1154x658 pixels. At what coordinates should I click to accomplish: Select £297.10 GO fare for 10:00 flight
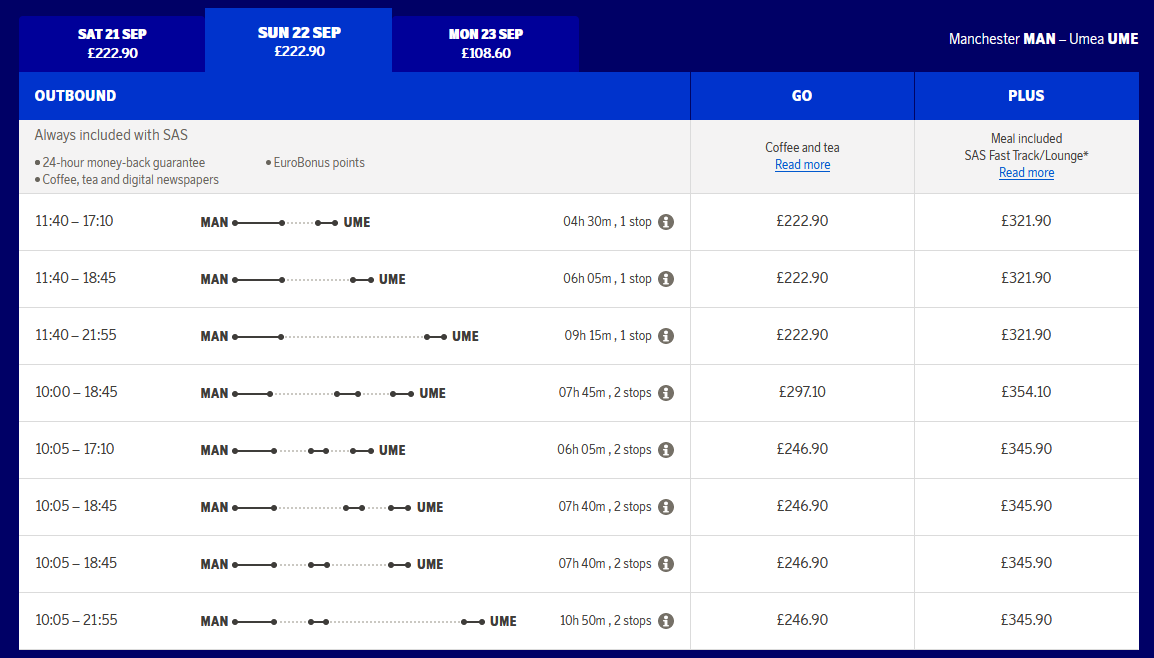pyautogui.click(x=802, y=392)
